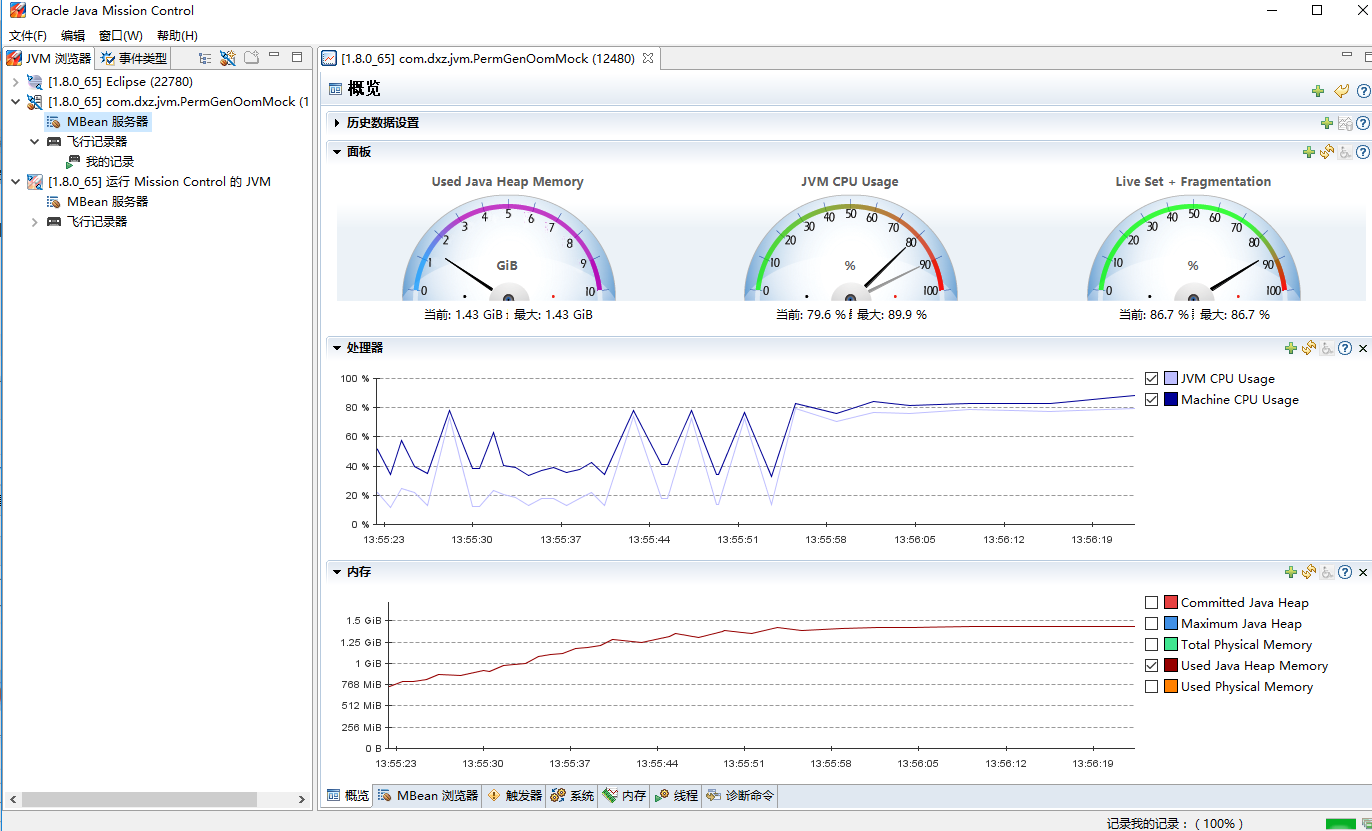Switch to the 诊断命令 bottom tab
This screenshot has width=1372, height=831.
740,796
